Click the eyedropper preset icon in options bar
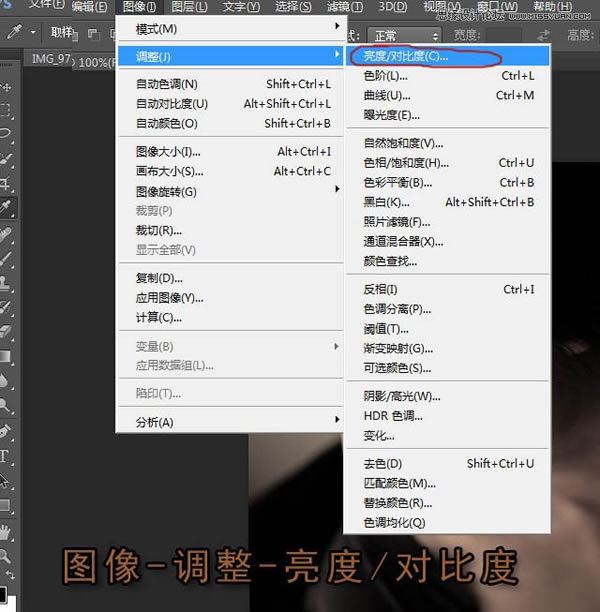This screenshot has width=600, height=612. (x=14, y=32)
